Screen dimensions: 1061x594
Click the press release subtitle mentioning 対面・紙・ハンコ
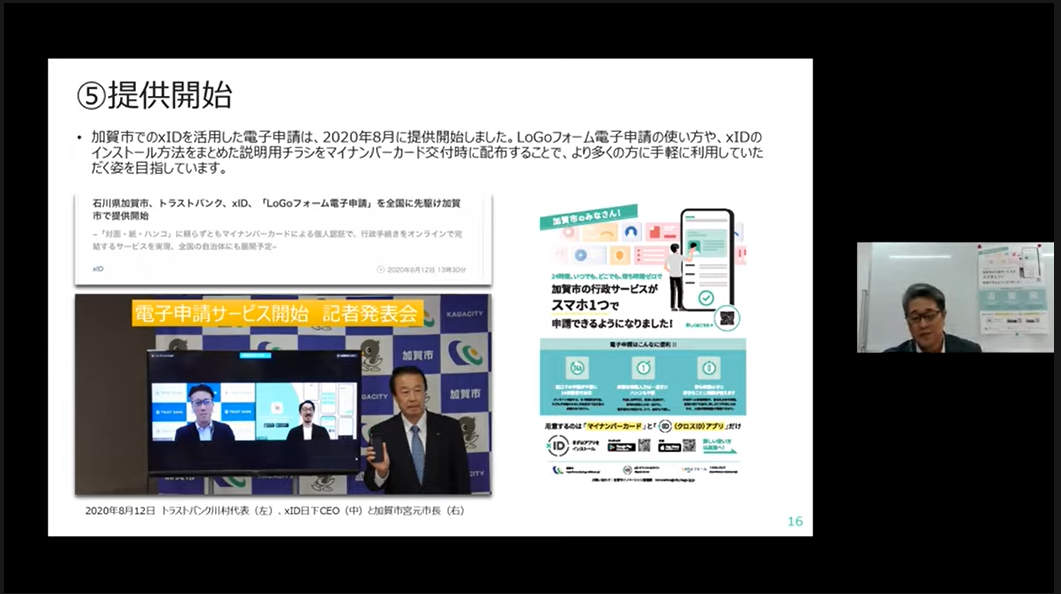pos(277,240)
